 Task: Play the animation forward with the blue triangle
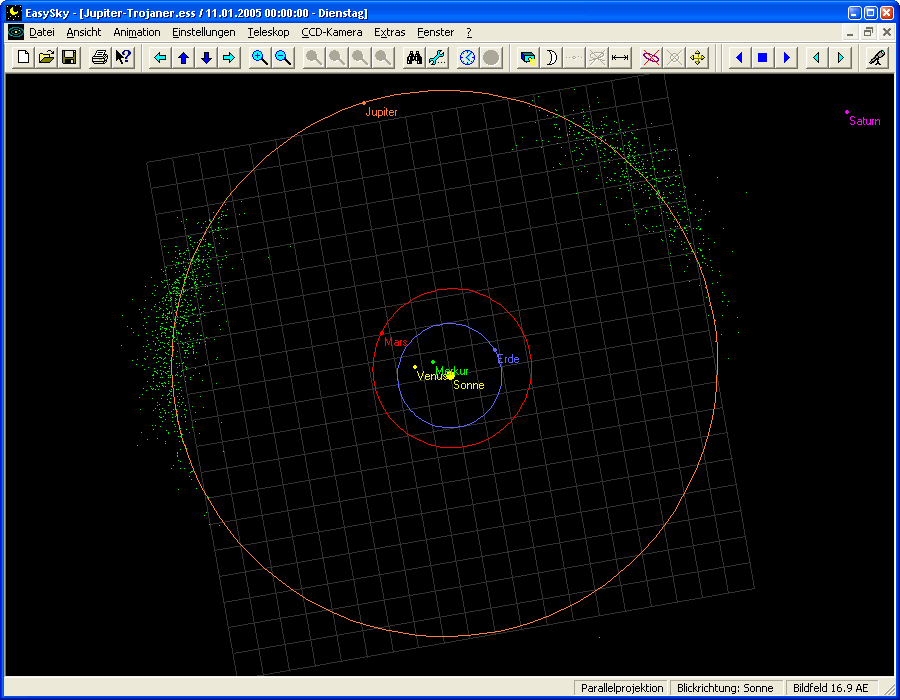point(786,58)
